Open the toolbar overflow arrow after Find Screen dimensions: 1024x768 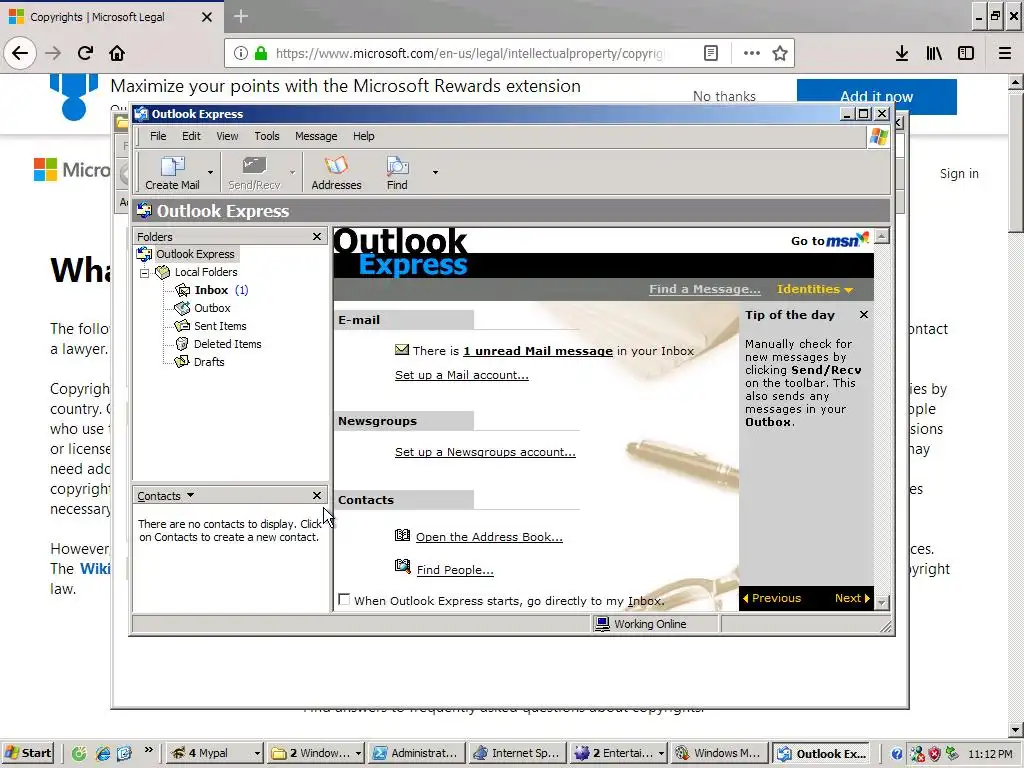pos(435,172)
